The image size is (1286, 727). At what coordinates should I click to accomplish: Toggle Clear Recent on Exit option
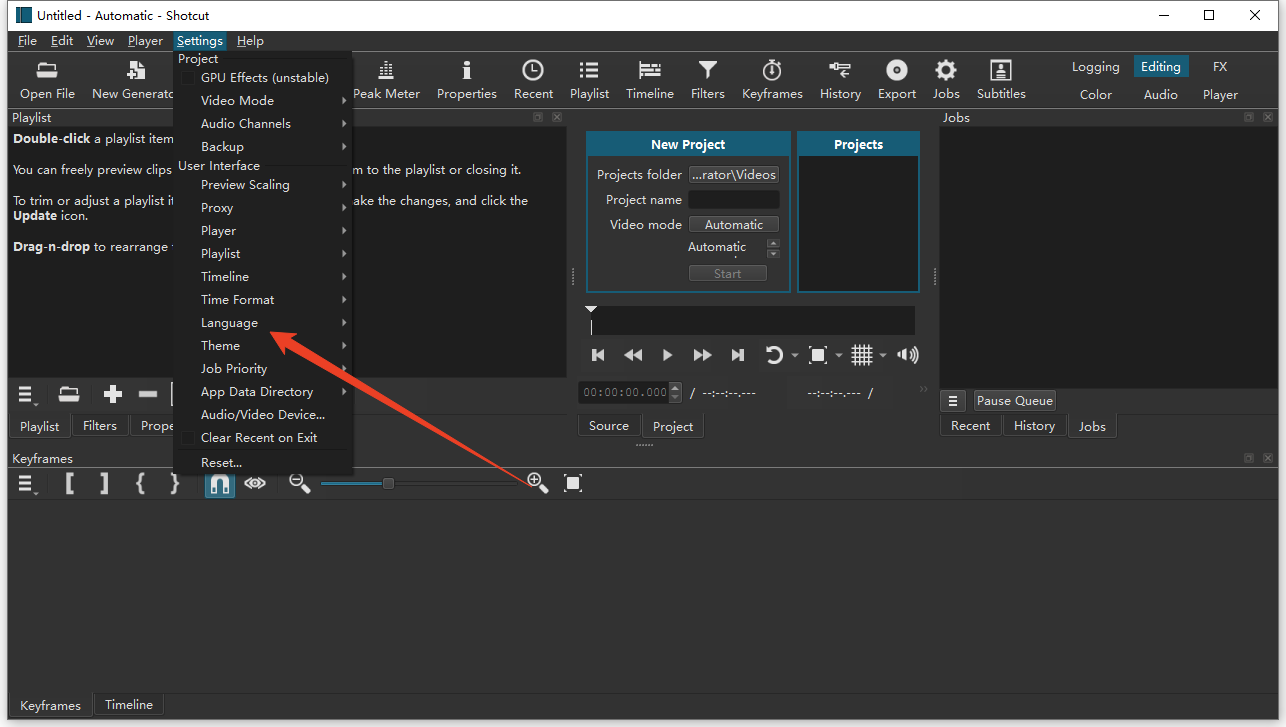(x=187, y=437)
